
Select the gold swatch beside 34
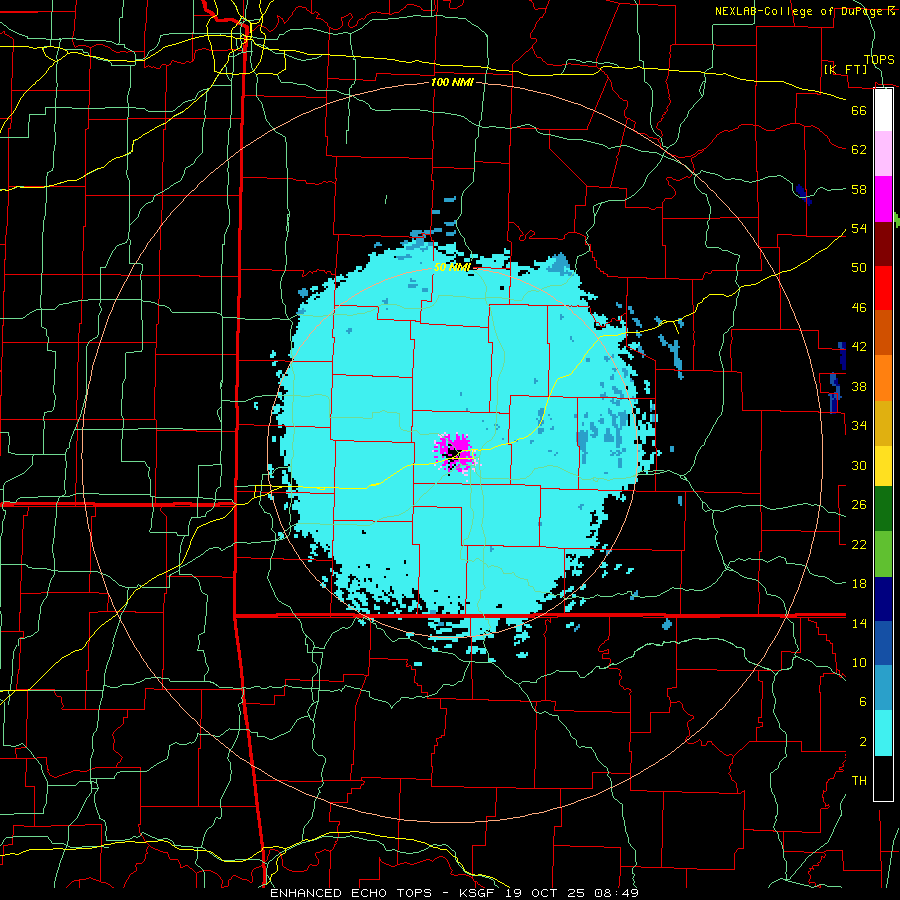pyautogui.click(x=883, y=424)
